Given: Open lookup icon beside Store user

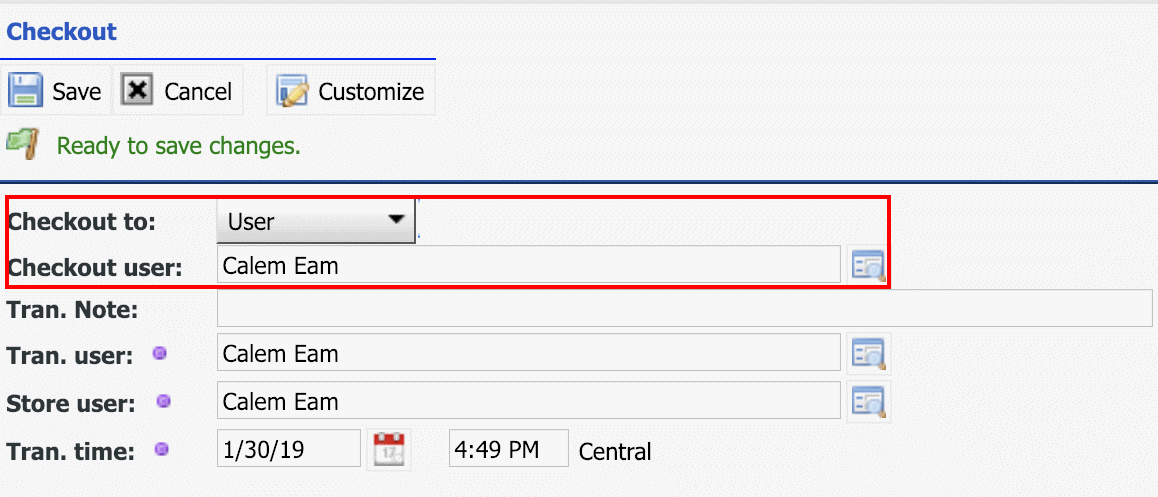Looking at the screenshot, I should point(868,401).
